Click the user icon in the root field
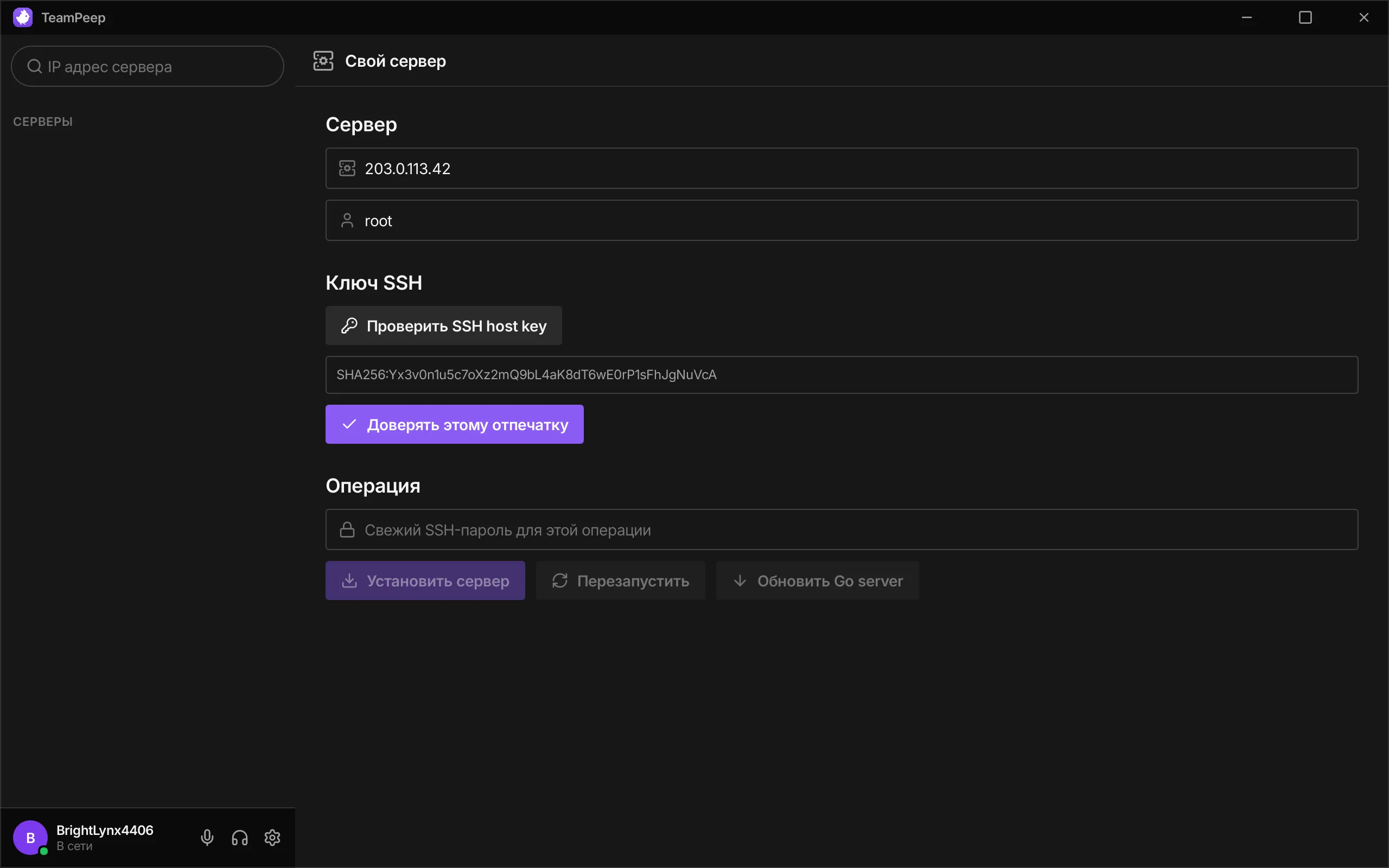Viewport: 1389px width, 868px height. 347,220
